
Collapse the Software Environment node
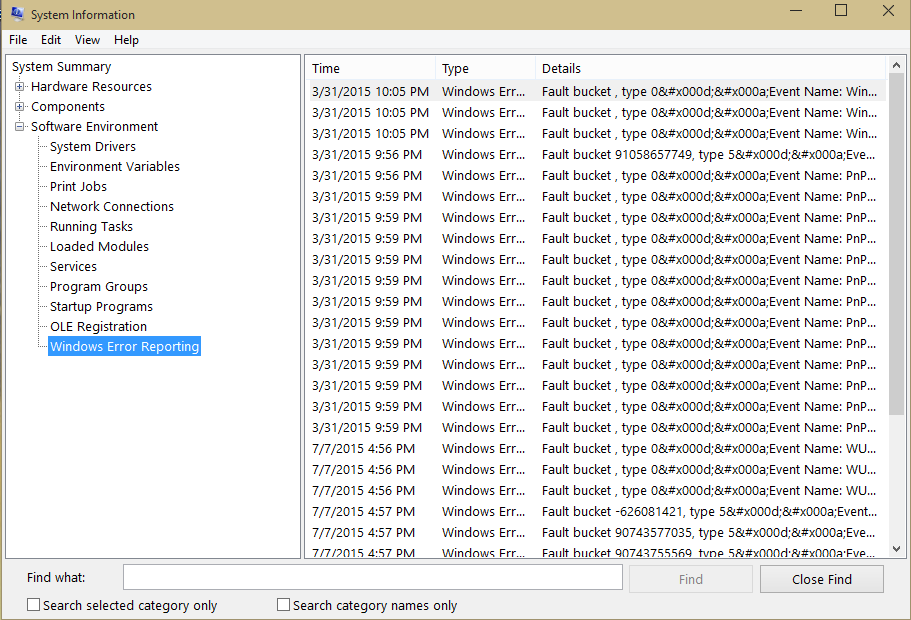pos(19,126)
